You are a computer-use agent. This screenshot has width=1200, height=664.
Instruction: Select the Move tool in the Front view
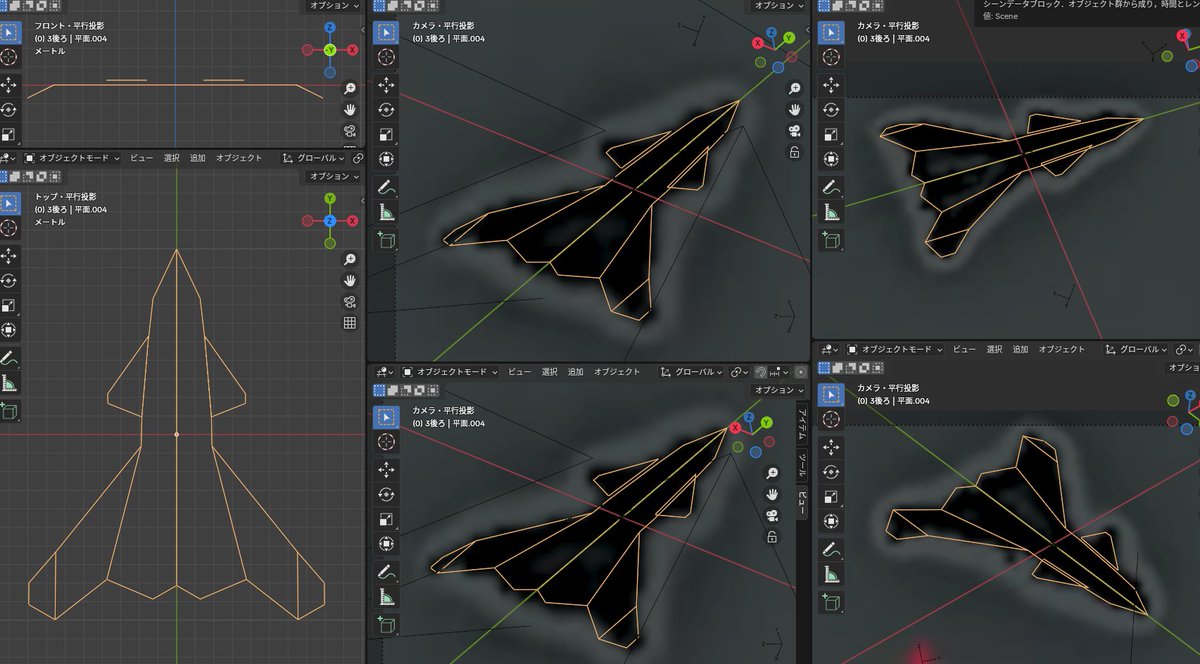point(9,85)
